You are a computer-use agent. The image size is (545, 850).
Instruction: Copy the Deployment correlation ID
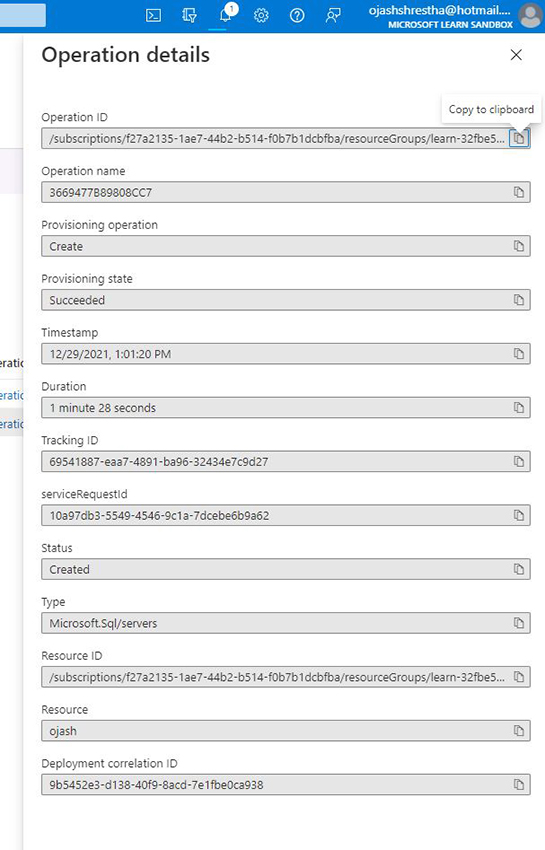(519, 784)
